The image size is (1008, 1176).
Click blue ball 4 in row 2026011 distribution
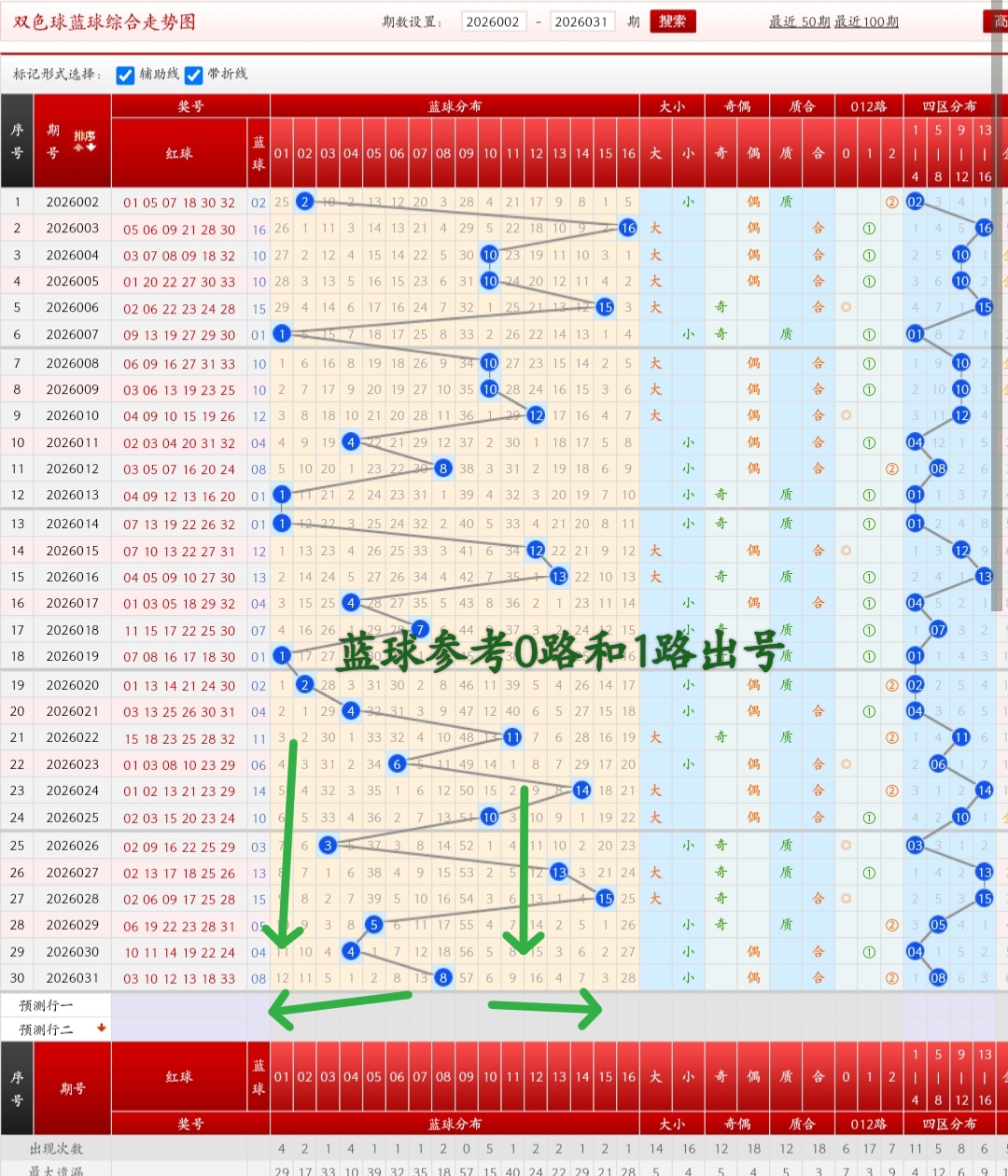[351, 441]
